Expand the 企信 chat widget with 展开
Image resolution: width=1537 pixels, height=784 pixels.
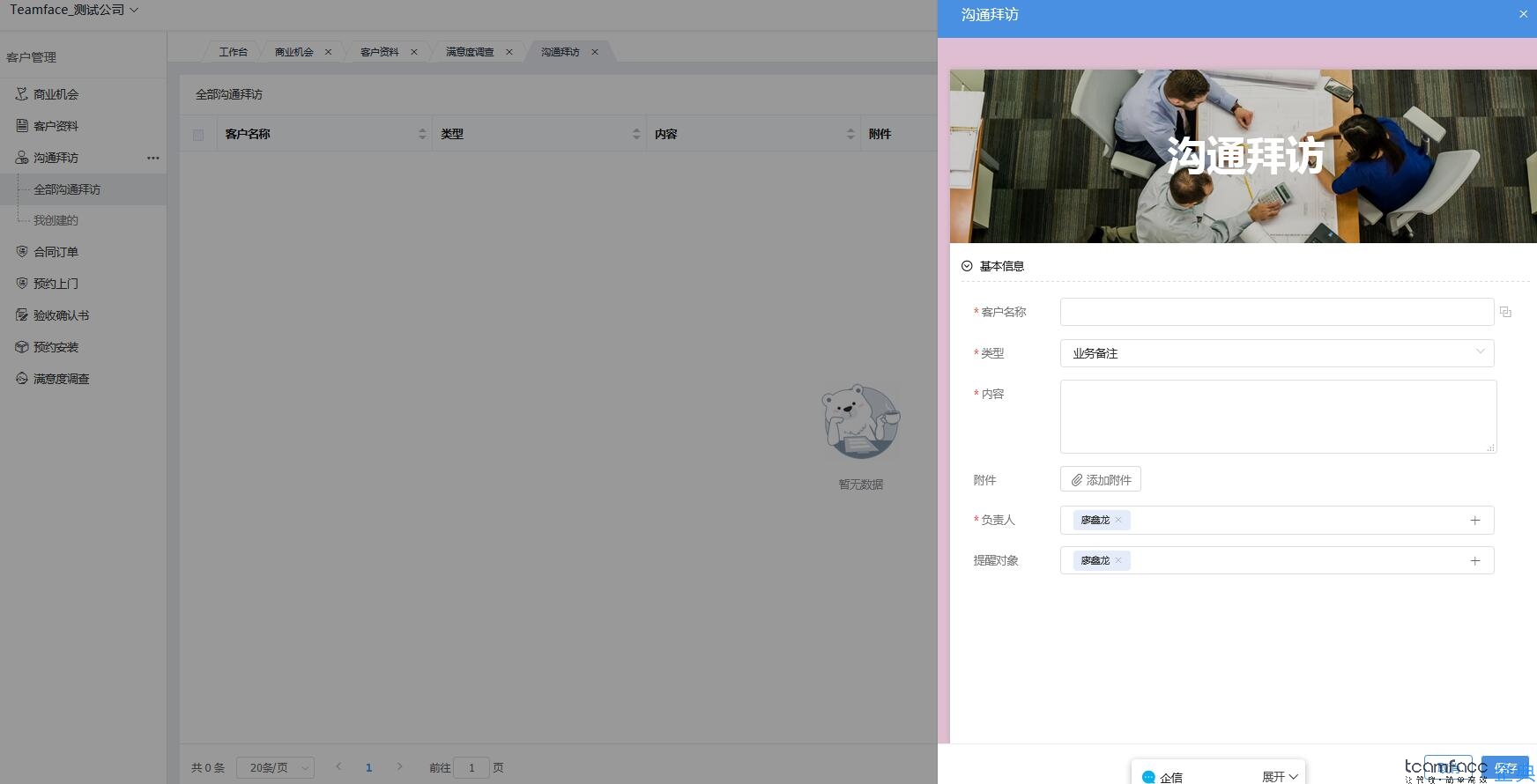tap(1280, 777)
